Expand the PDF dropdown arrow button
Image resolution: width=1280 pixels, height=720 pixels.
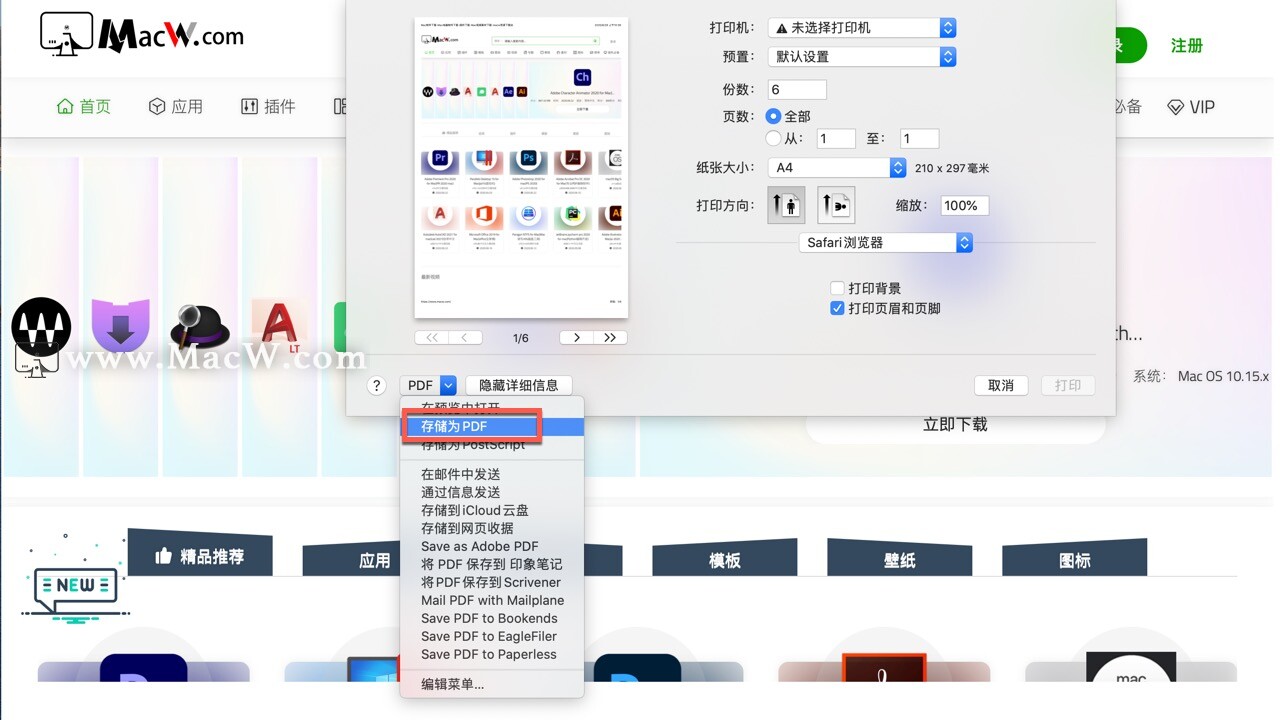[448, 385]
